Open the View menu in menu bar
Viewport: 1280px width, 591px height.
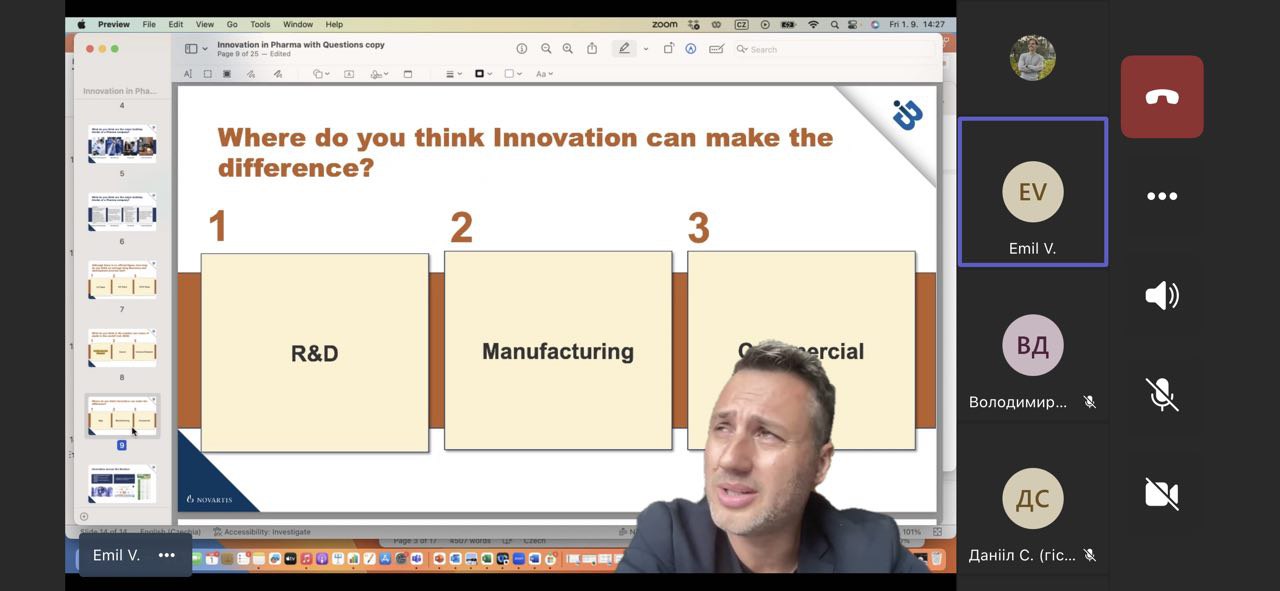(x=205, y=24)
